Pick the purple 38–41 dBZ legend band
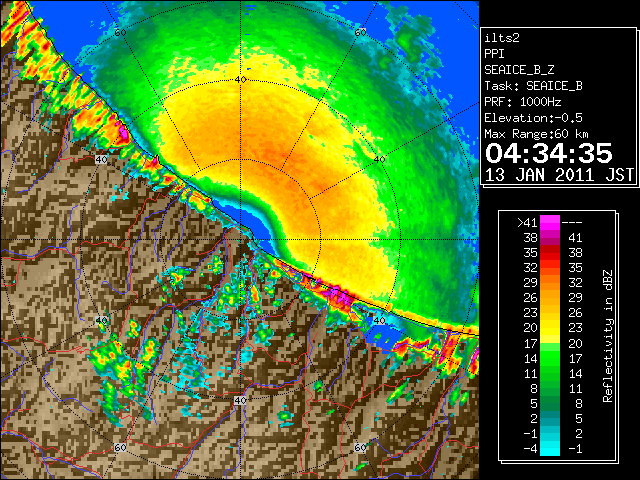This screenshot has height=480, width=640. tap(550, 237)
